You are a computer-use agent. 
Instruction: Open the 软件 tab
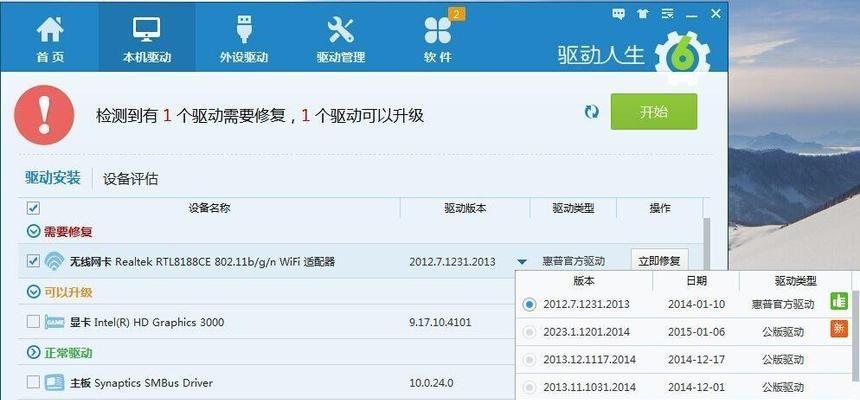point(438,40)
